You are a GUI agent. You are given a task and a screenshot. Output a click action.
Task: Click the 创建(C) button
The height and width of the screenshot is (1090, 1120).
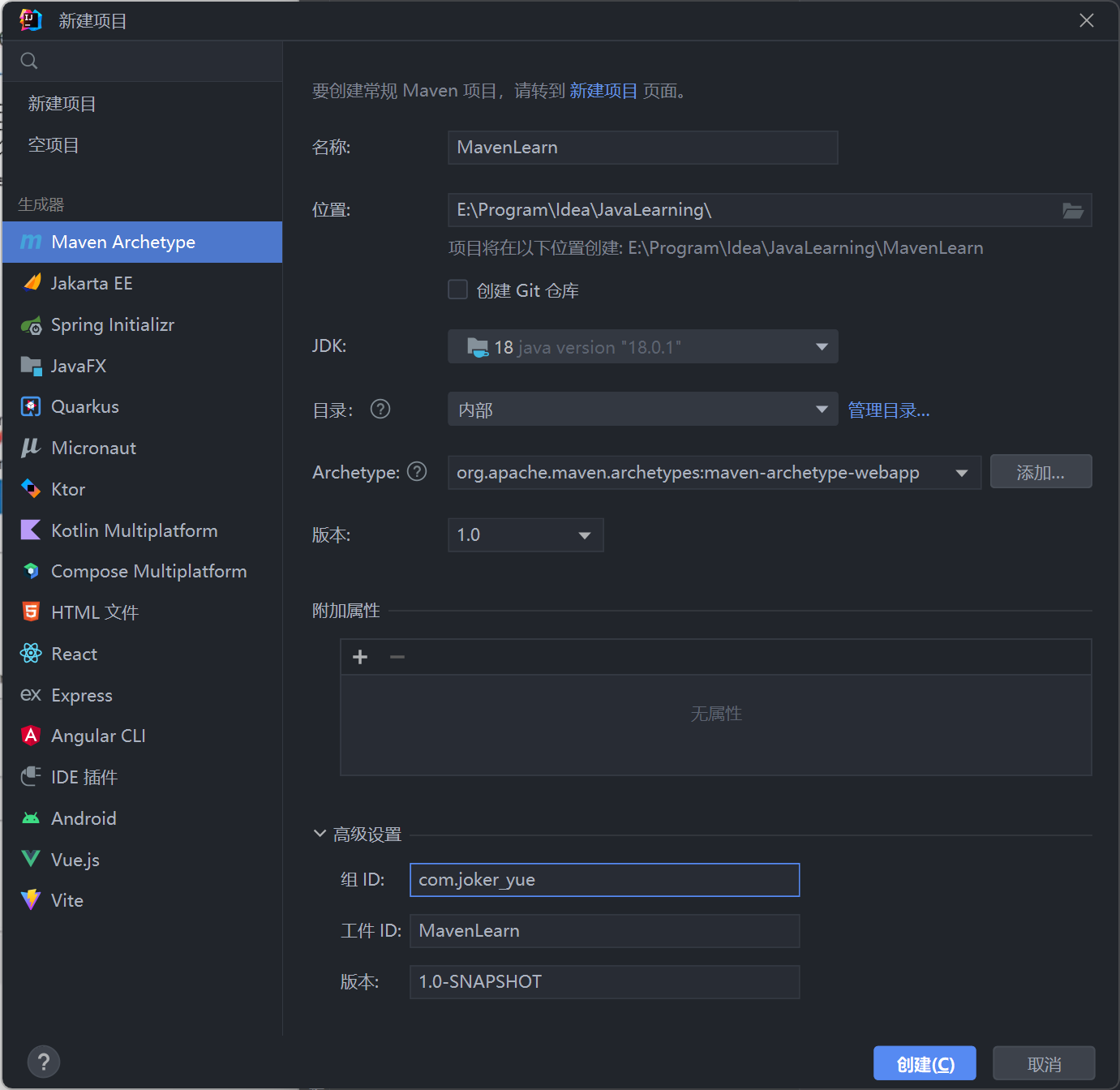click(924, 1064)
